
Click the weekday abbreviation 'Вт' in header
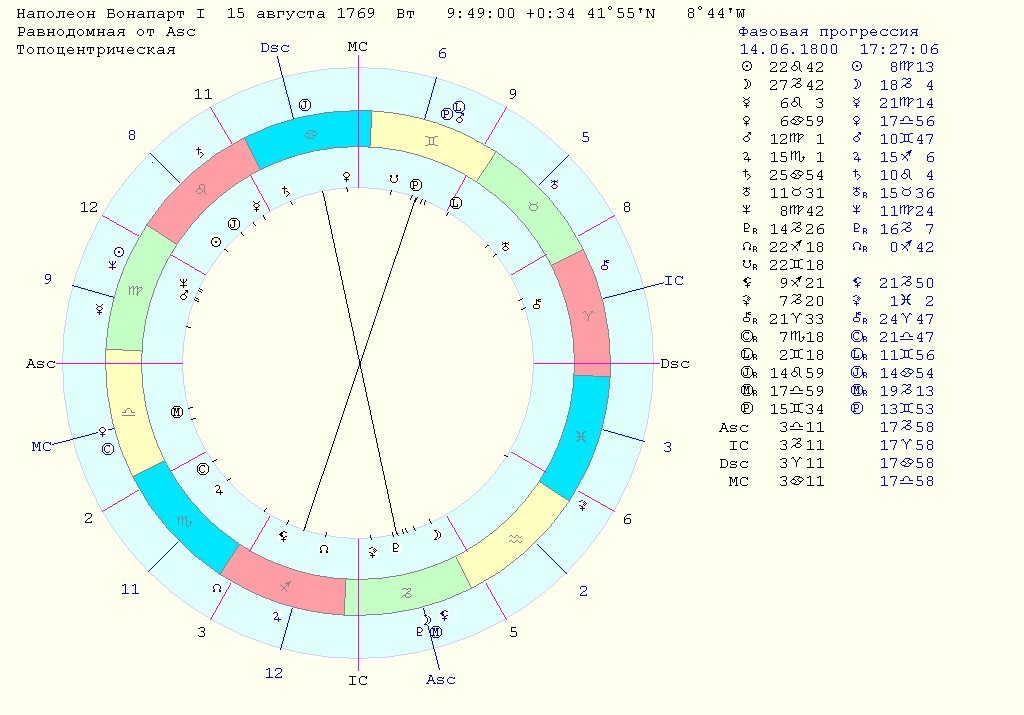[x=406, y=13]
